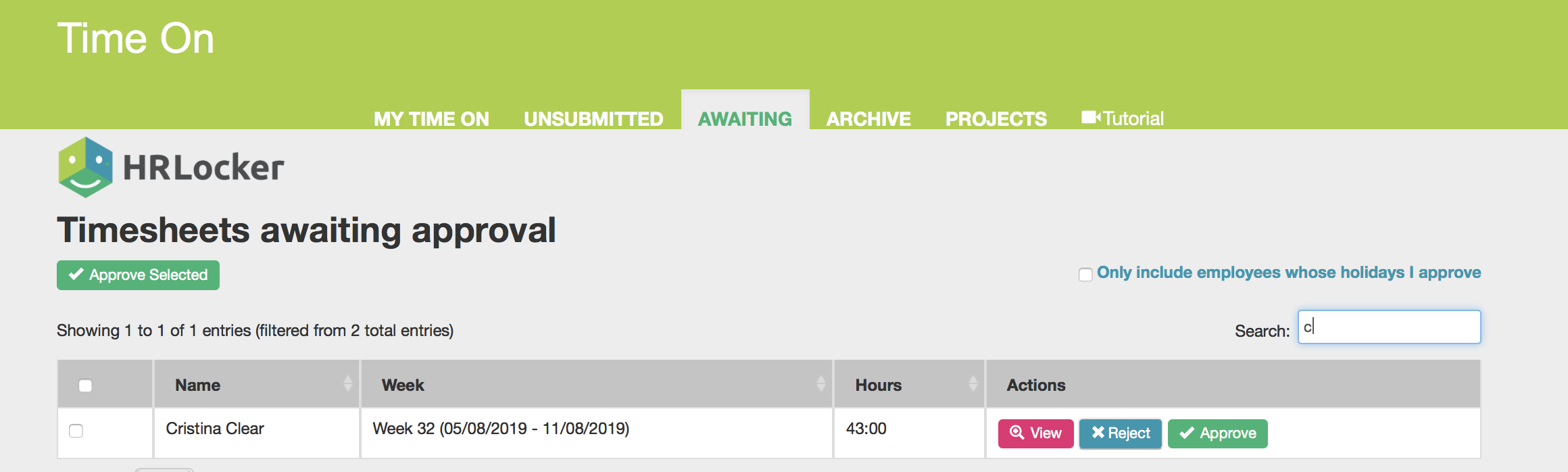Select the Awaiting tab

pyautogui.click(x=745, y=119)
